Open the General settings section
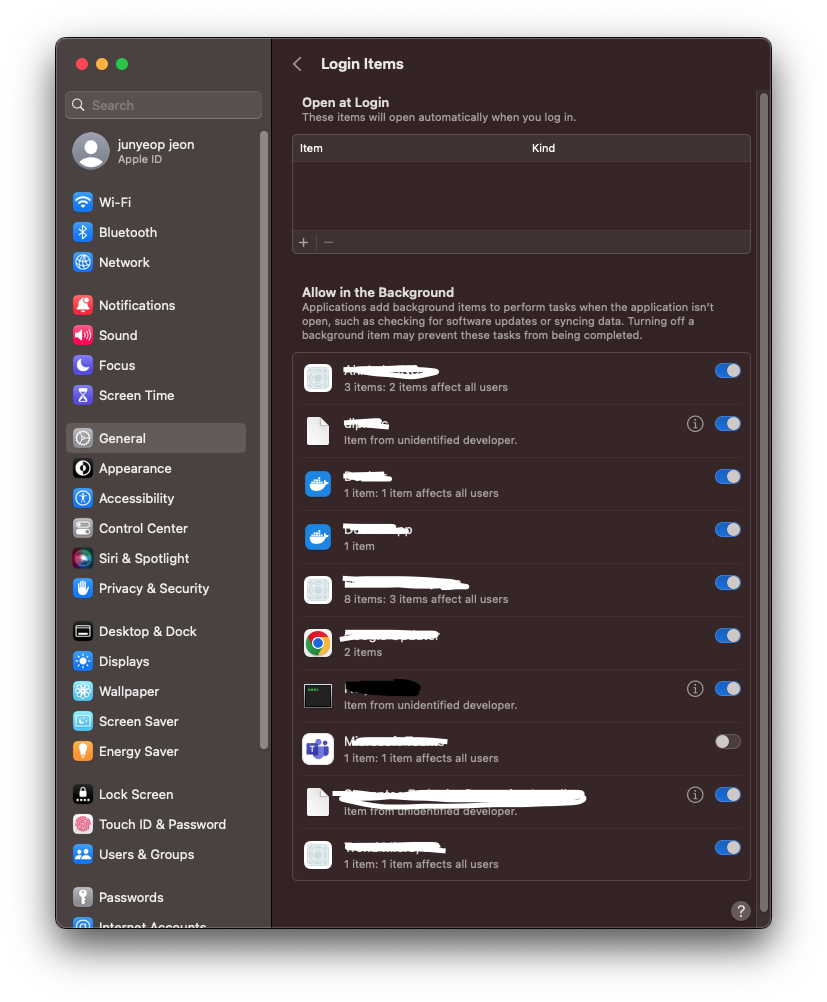The width and height of the screenshot is (827, 1002). [156, 438]
